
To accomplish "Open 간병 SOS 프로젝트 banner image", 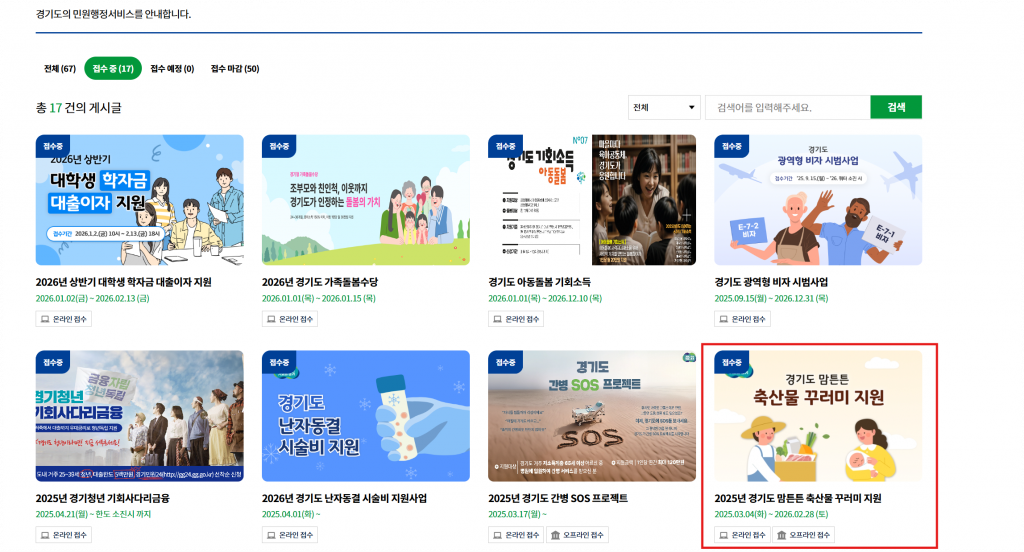I will coord(592,416).
